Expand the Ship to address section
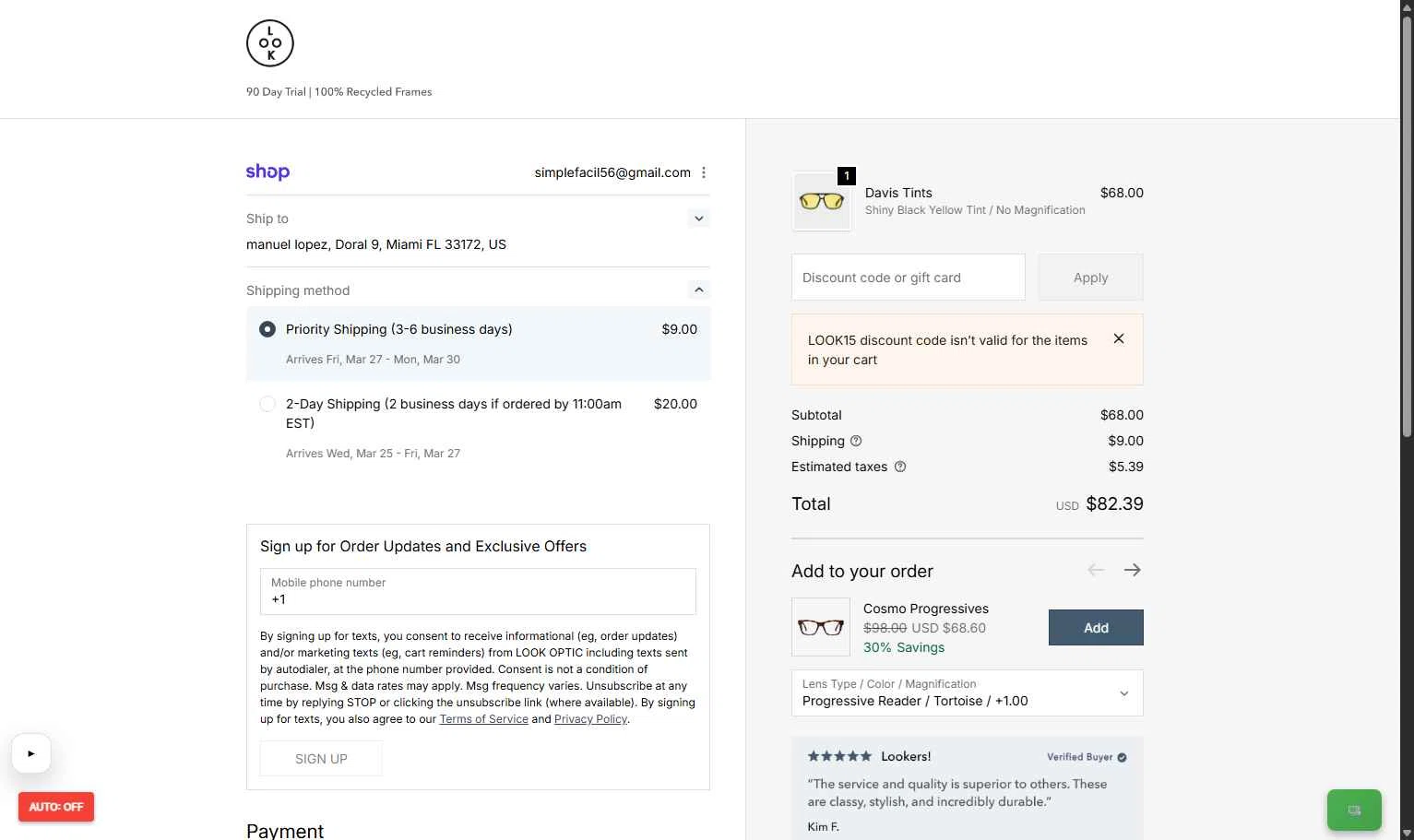Viewport: 1414px width, 840px height. (699, 219)
